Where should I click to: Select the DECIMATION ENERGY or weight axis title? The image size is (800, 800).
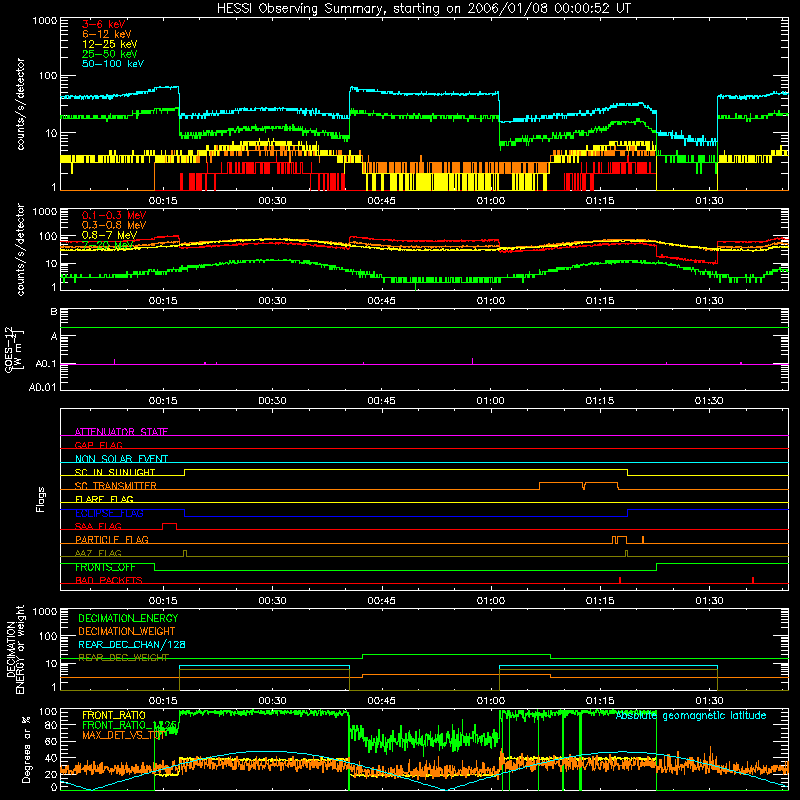tap(15, 649)
